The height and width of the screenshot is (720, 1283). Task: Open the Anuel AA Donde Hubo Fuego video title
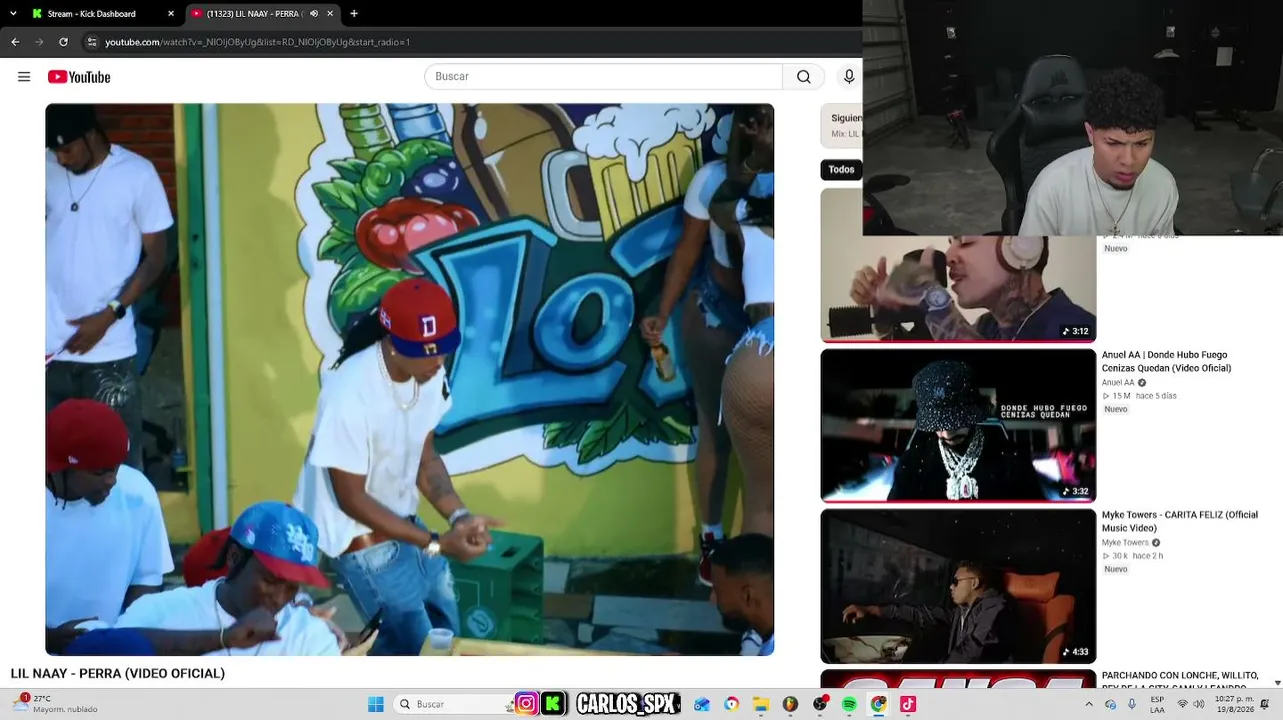click(1166, 361)
